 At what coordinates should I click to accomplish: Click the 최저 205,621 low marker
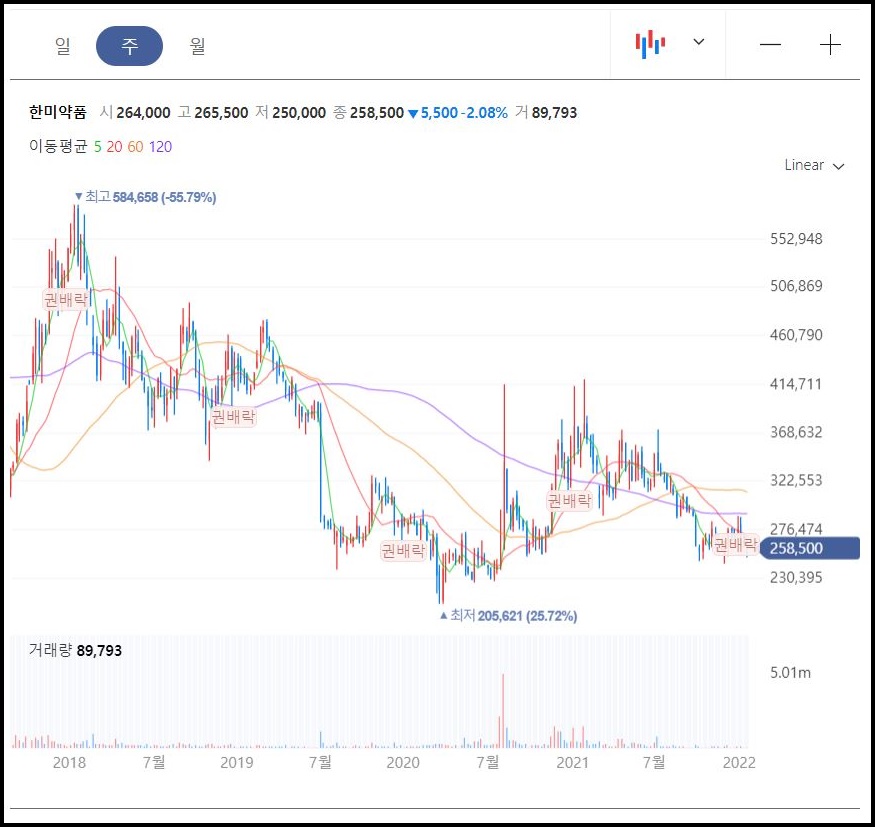click(x=508, y=616)
